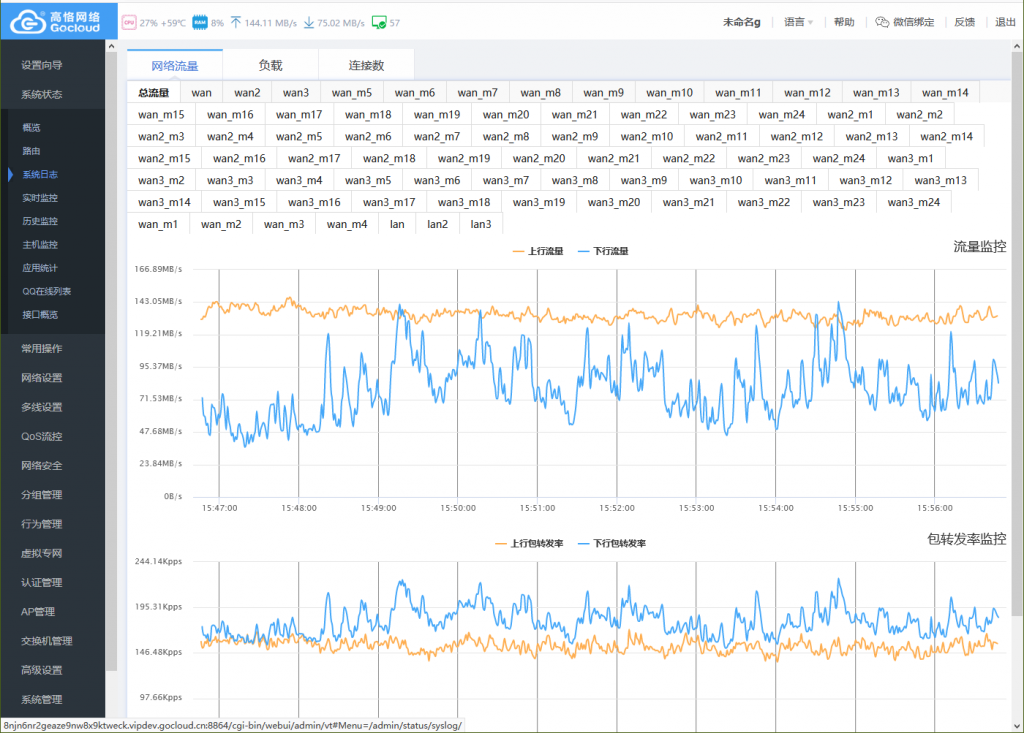The height and width of the screenshot is (733, 1024).
Task: Click the RAM usage icon
Action: coord(200,23)
